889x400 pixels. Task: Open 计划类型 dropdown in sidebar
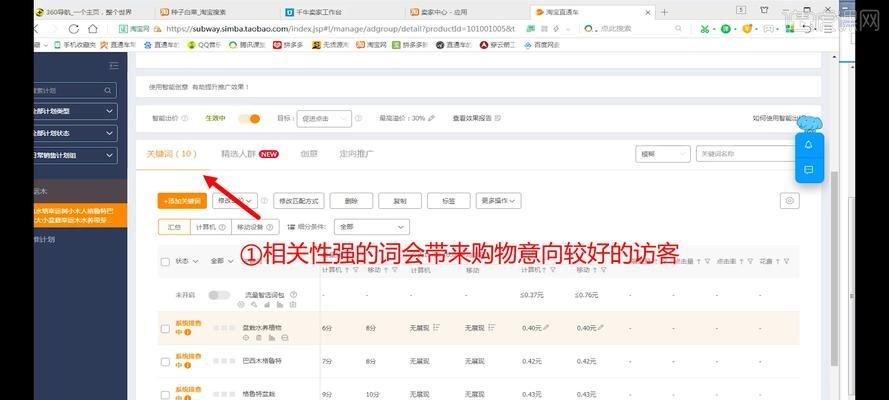[x=74, y=112]
